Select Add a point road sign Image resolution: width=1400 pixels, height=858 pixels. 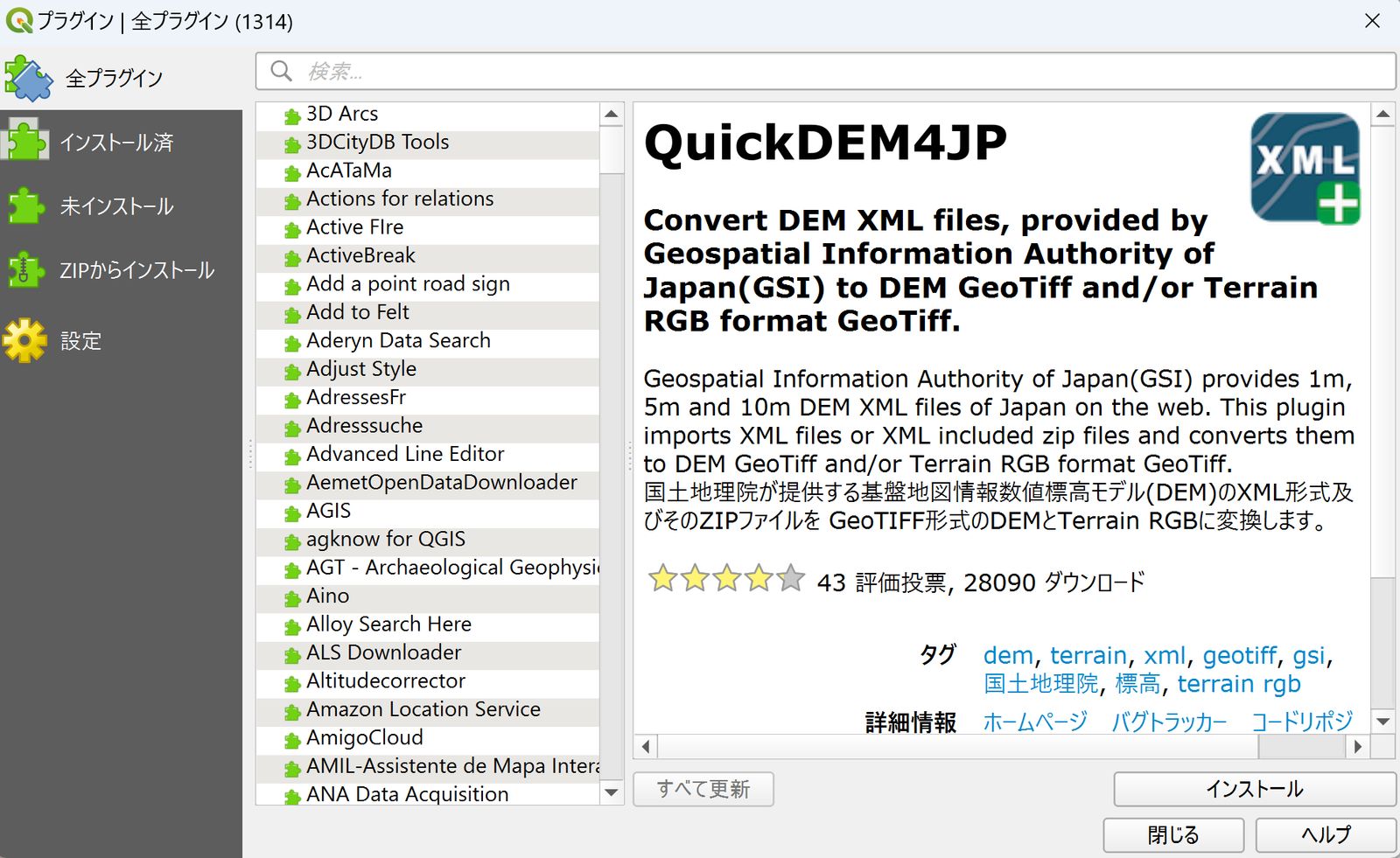click(x=427, y=284)
